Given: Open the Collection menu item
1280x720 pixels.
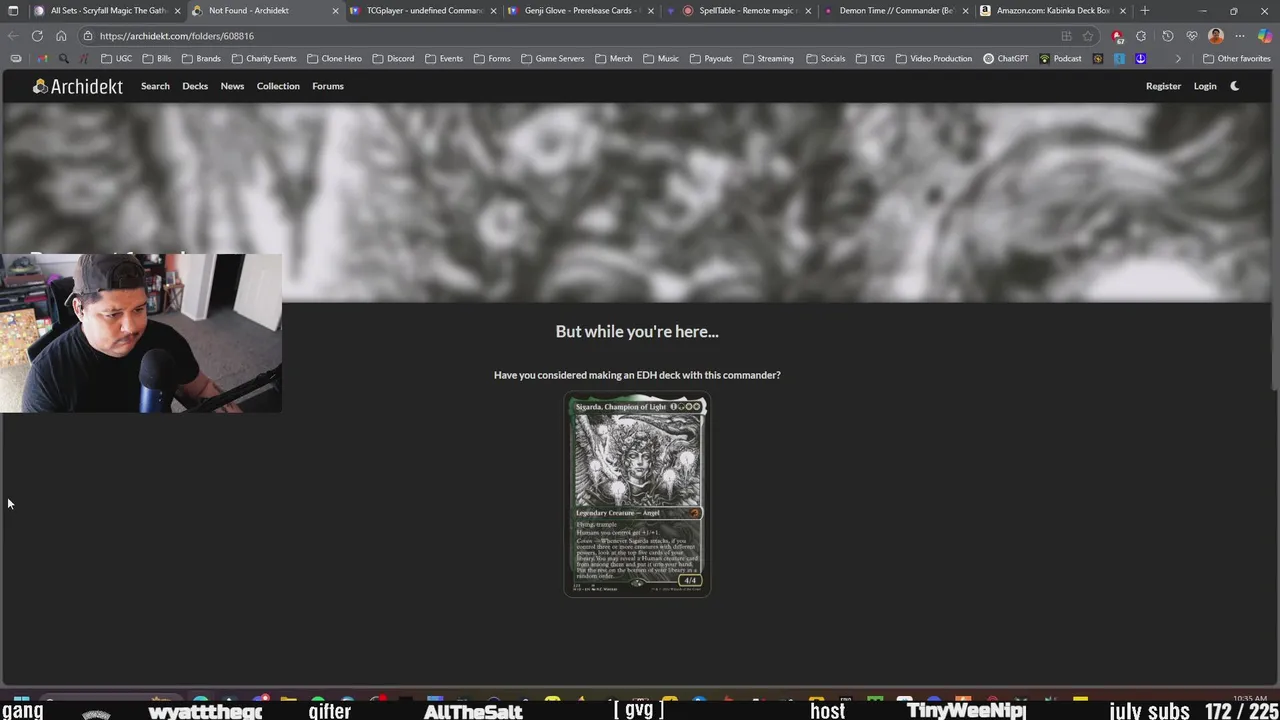Looking at the screenshot, I should tap(278, 86).
